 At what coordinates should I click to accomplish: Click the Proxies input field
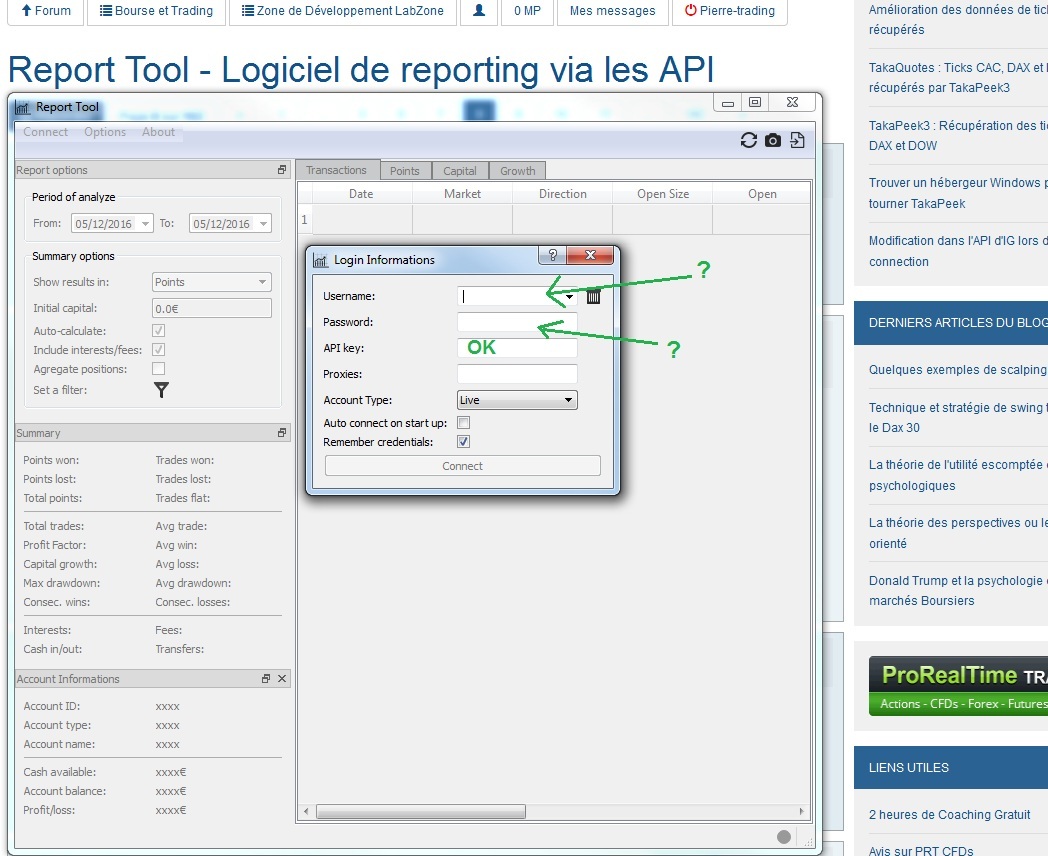[517, 374]
